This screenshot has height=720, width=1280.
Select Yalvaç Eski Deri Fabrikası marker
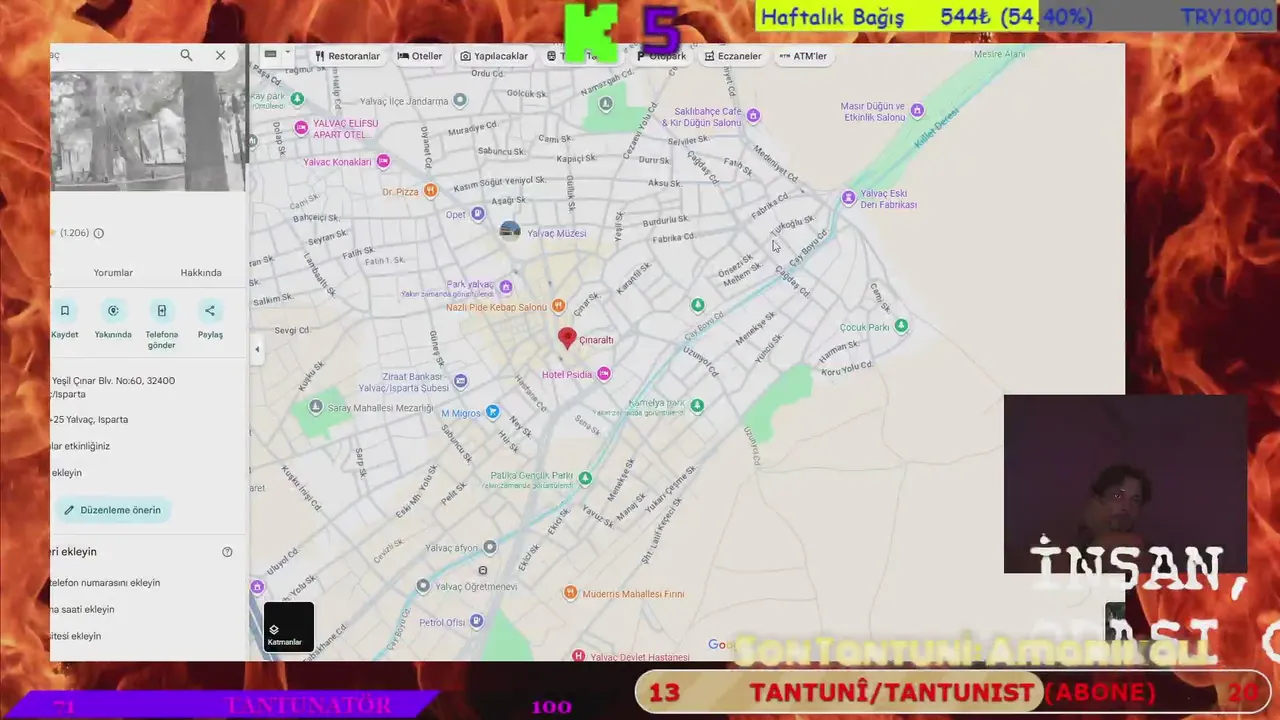tap(848, 197)
